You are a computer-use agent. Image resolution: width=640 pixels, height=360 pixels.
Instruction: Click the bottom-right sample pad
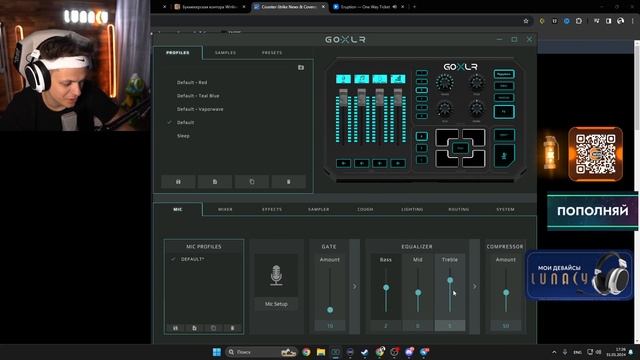pyautogui.click(x=474, y=158)
